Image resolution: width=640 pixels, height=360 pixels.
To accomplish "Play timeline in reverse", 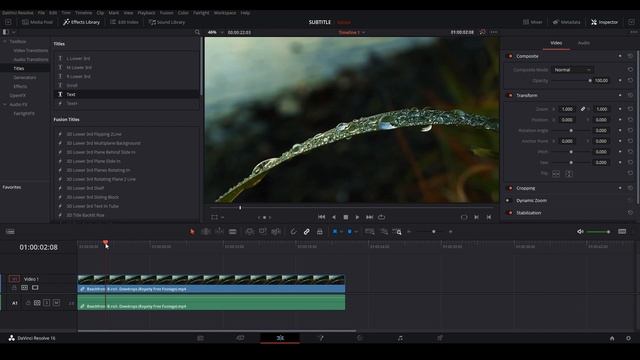I will coord(334,217).
